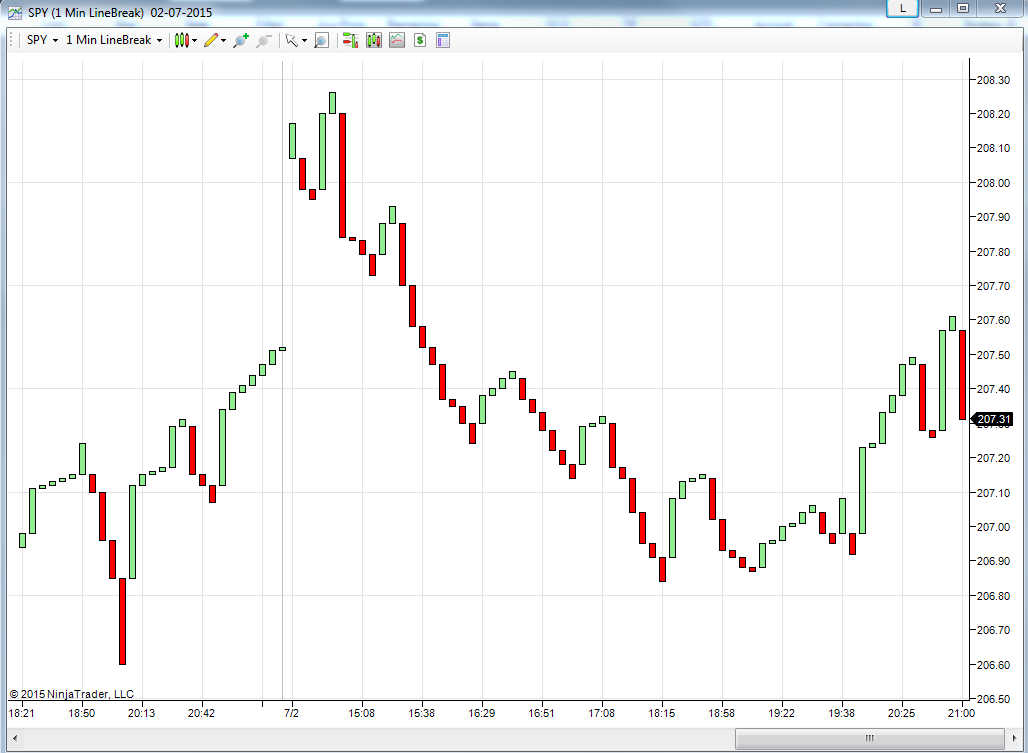Maximize the SPY chart window
The image size is (1028, 753).
(962, 9)
